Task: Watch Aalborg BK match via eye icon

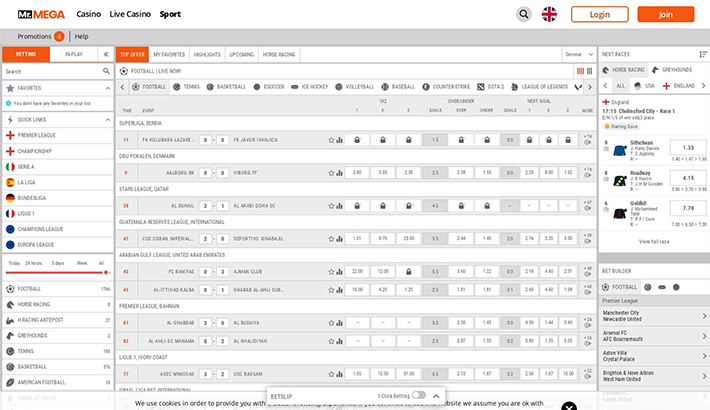Action: pyautogui.click(x=587, y=176)
